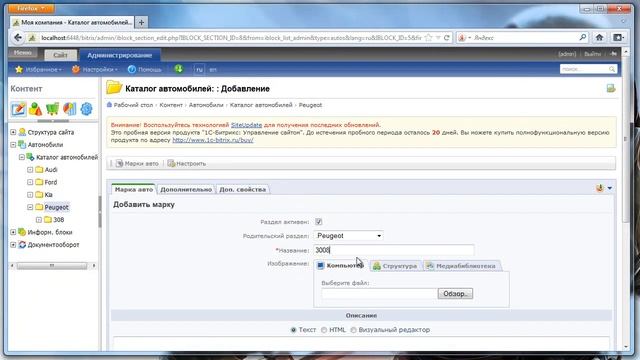Collapse 'Каталог автомобилей' tree node
The image size is (640, 360).
tap(22, 157)
